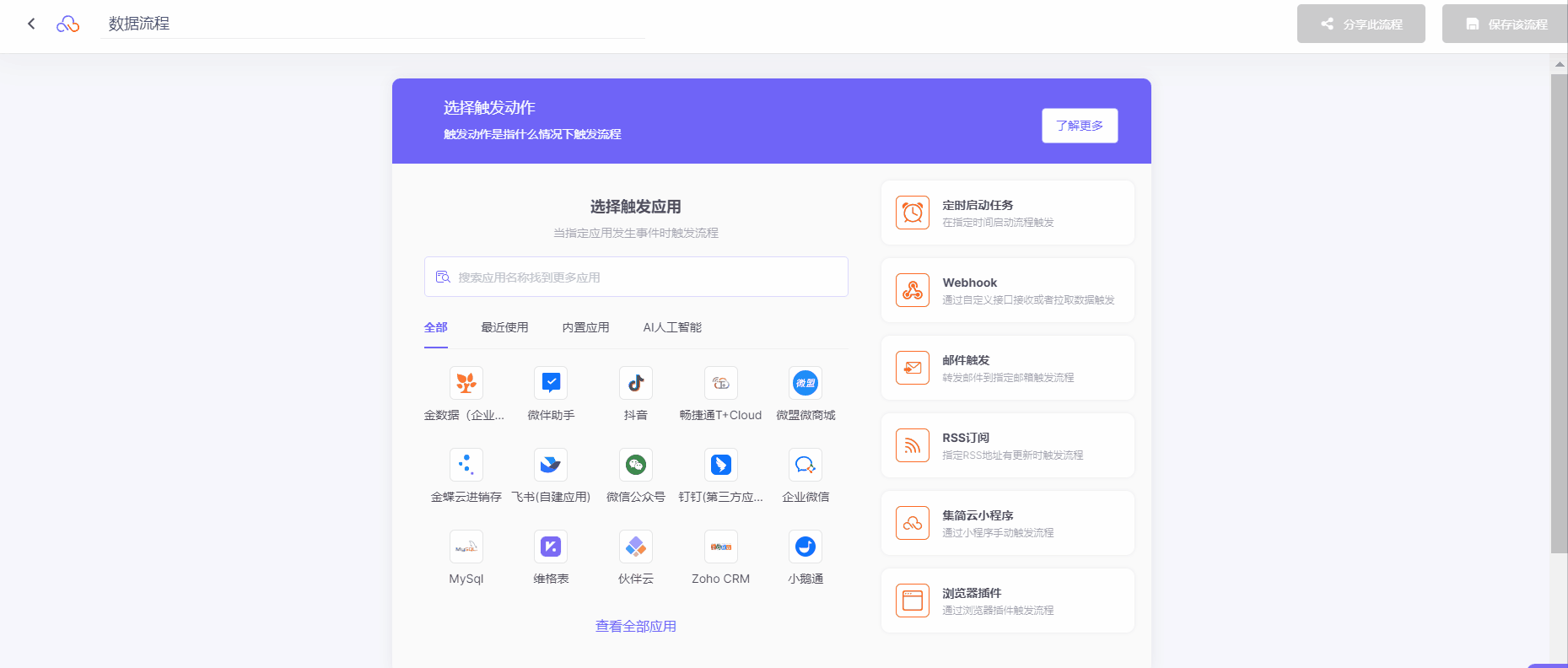Choose the Zoho CRM app icon

pyautogui.click(x=721, y=547)
